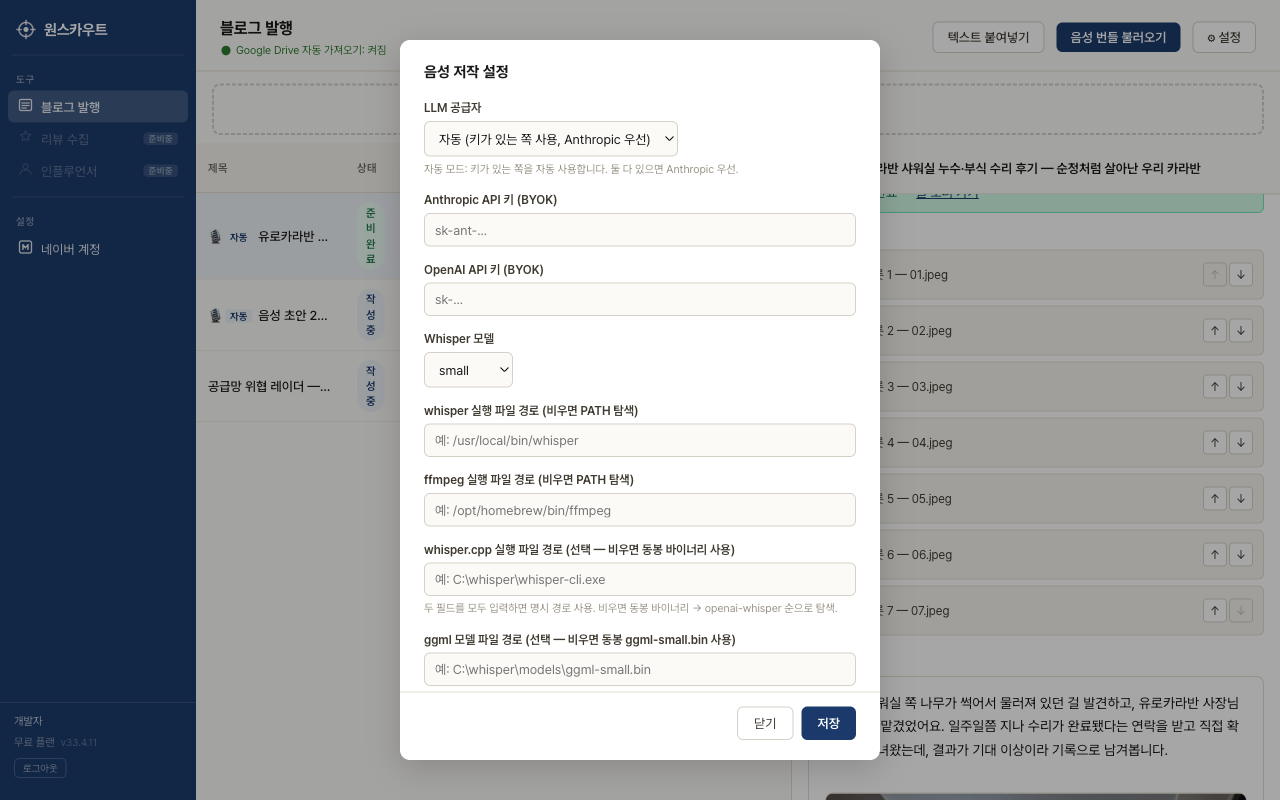Open 네이버 계정 settings item
The image size is (1280, 800).
pyautogui.click(x=98, y=248)
